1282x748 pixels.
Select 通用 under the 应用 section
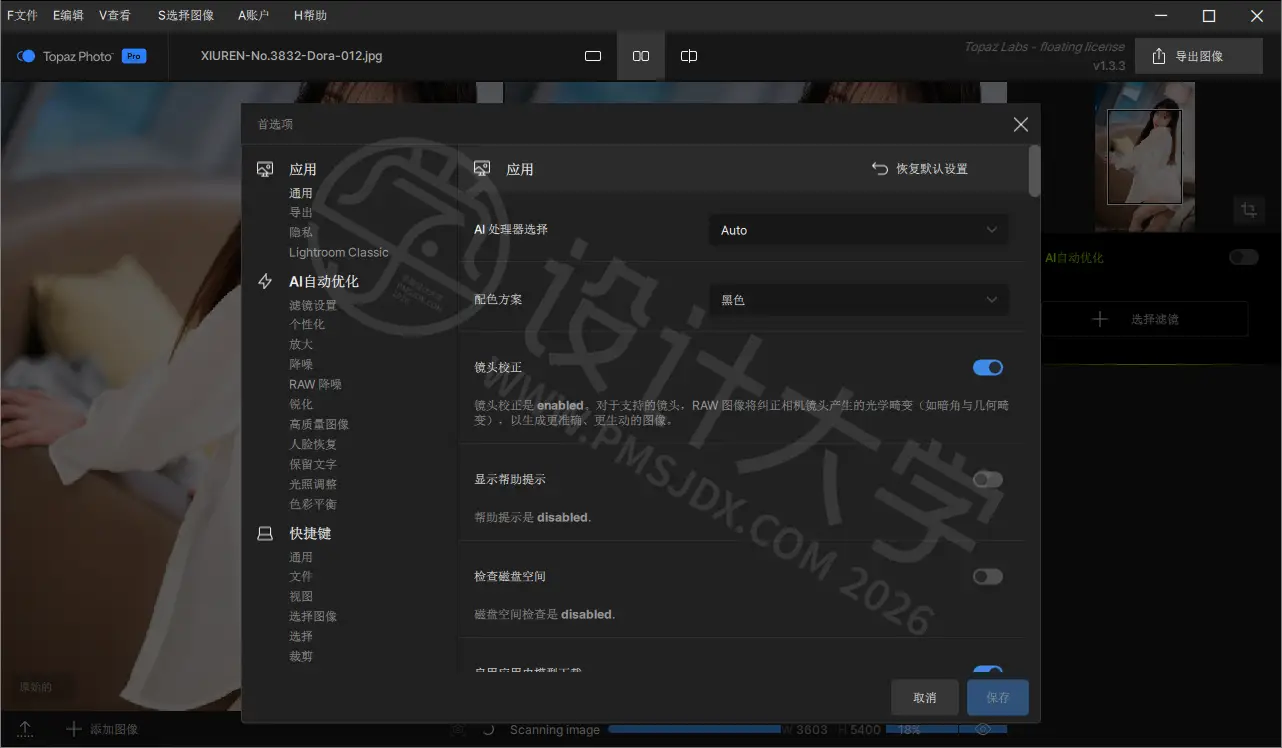click(301, 193)
